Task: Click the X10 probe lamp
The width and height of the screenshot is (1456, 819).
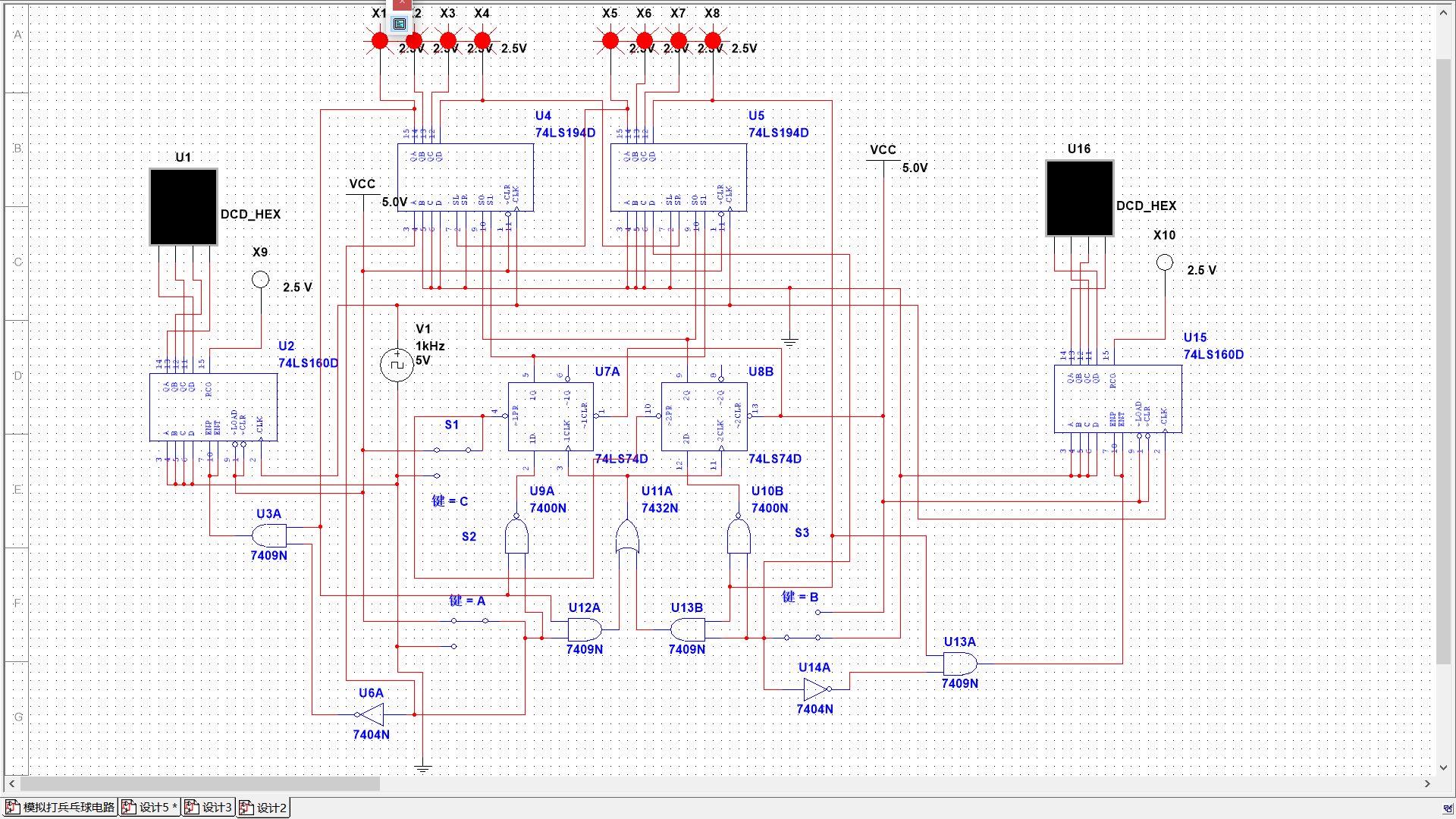Action: coord(1165,263)
